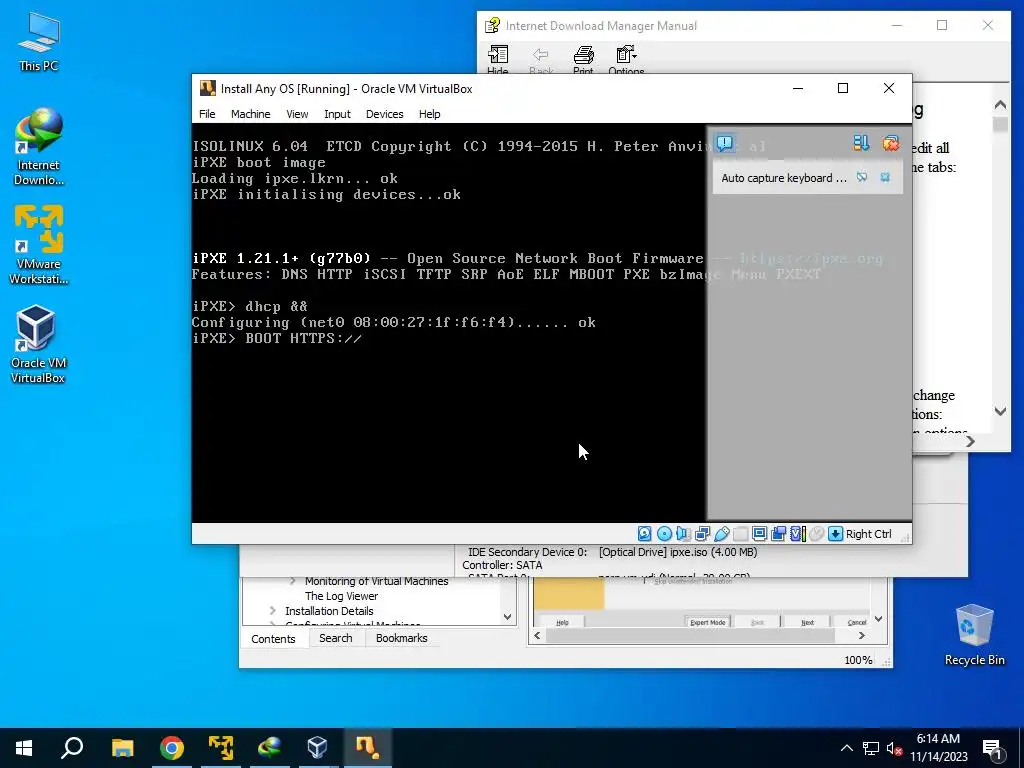Dismiss the Auto capture keyboard notification
Image resolution: width=1024 pixels, height=768 pixels.
(x=885, y=177)
